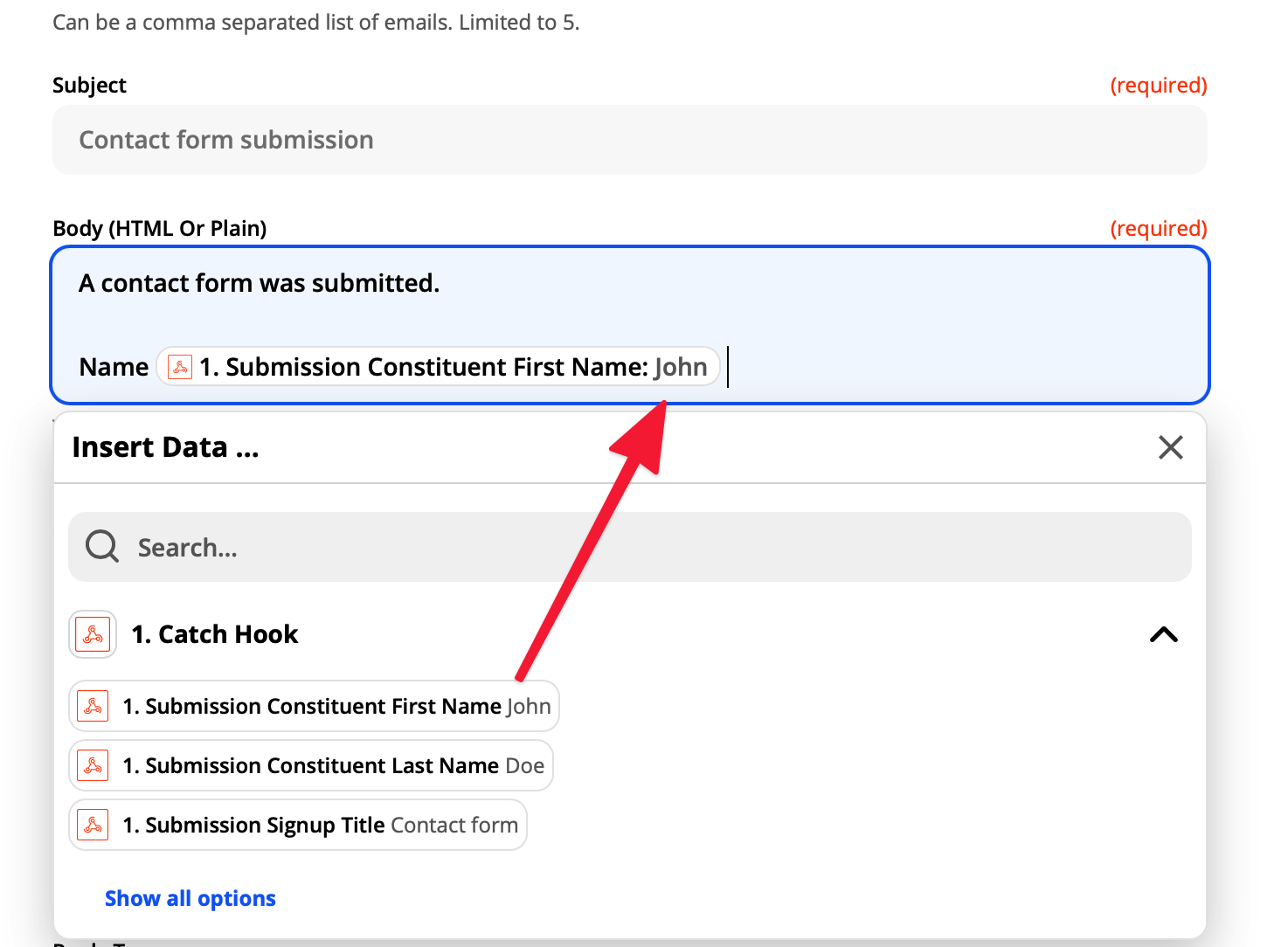Show all options for Catch Hook
1288x947 pixels.
tap(190, 898)
